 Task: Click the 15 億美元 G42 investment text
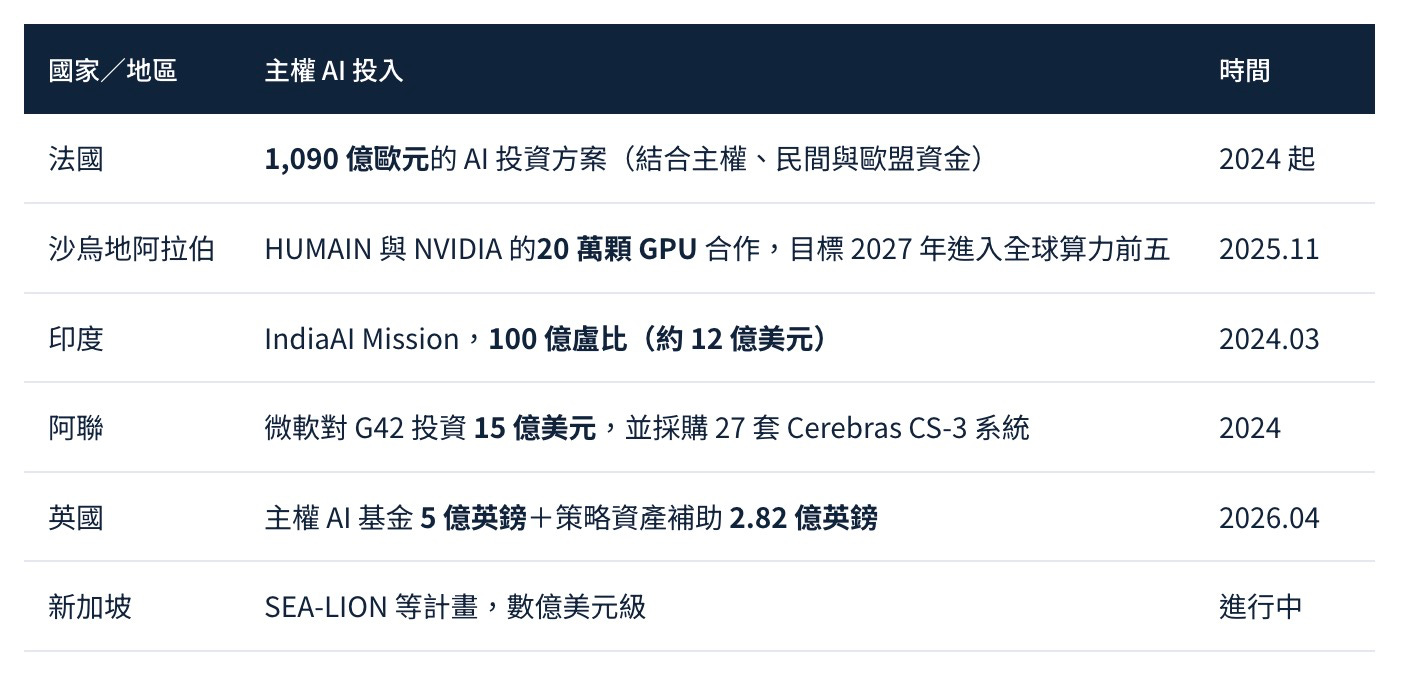(x=535, y=428)
